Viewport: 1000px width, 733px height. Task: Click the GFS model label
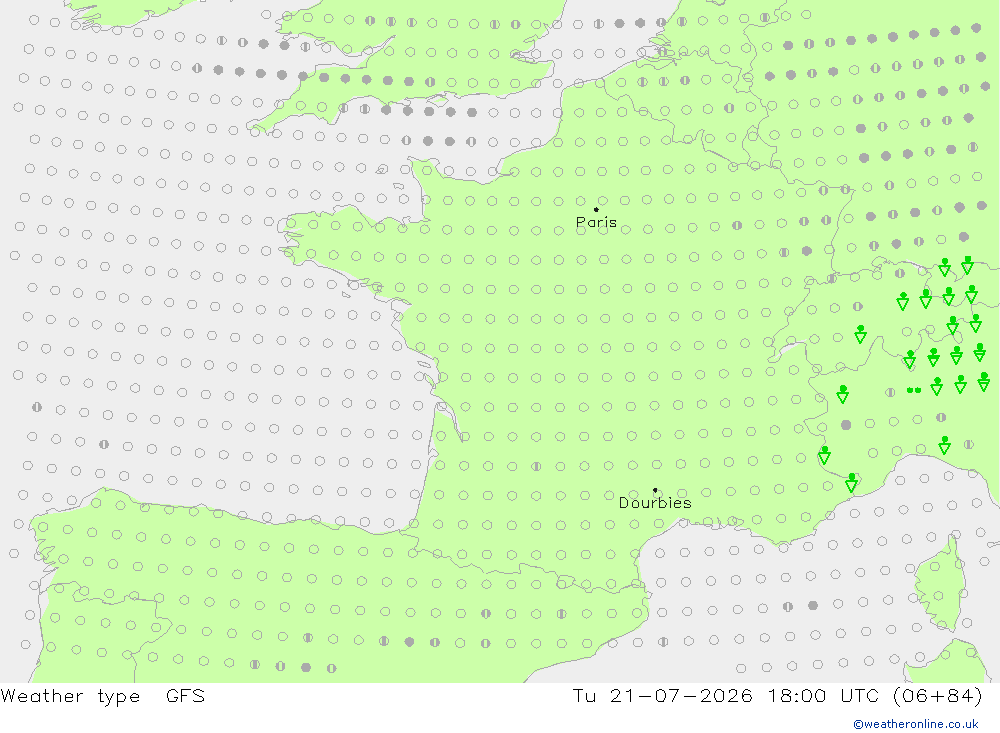[x=186, y=695]
